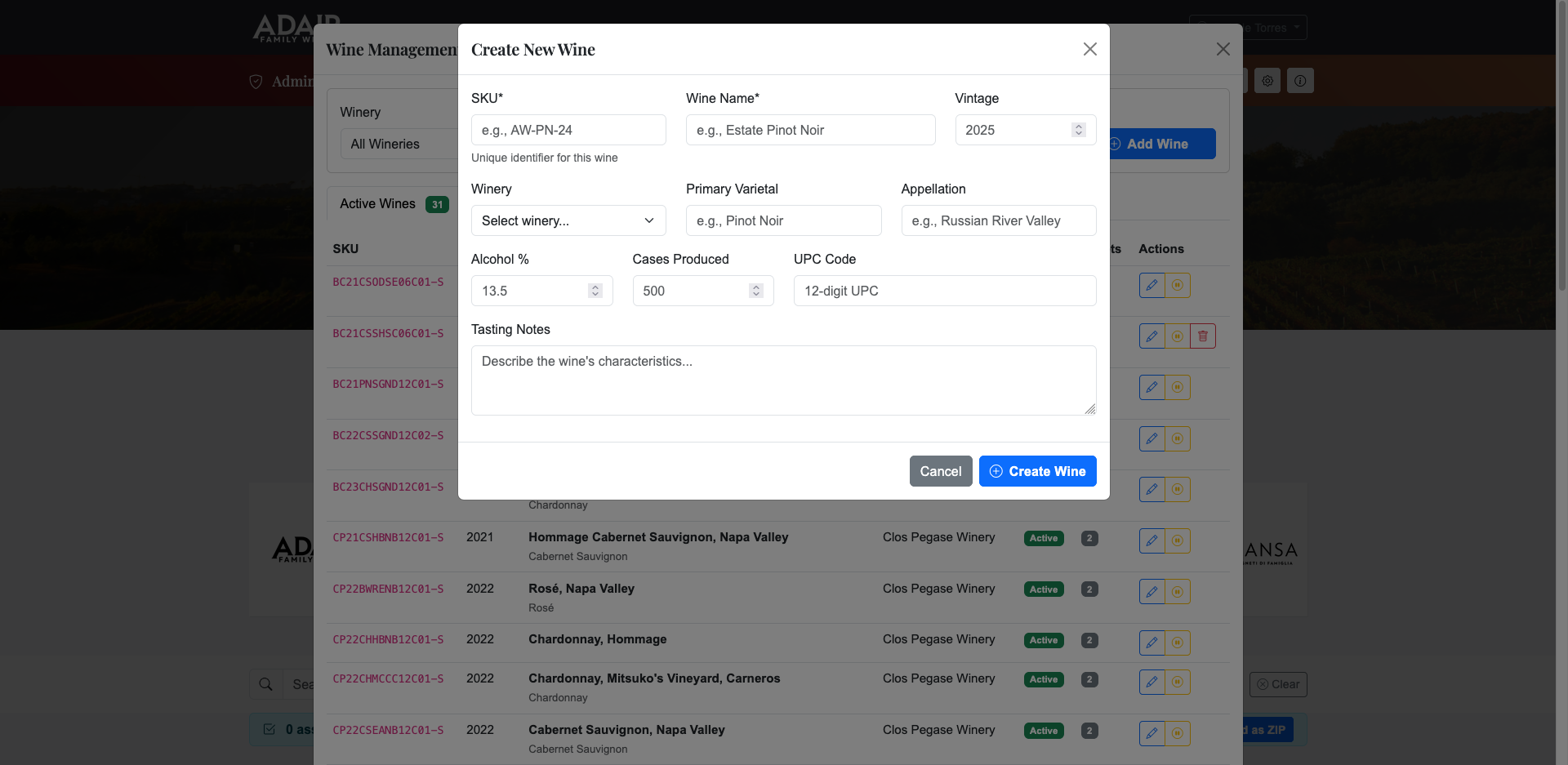1568x765 pixels.
Task: Delete the wine using the red trash icon
Action: click(1201, 336)
